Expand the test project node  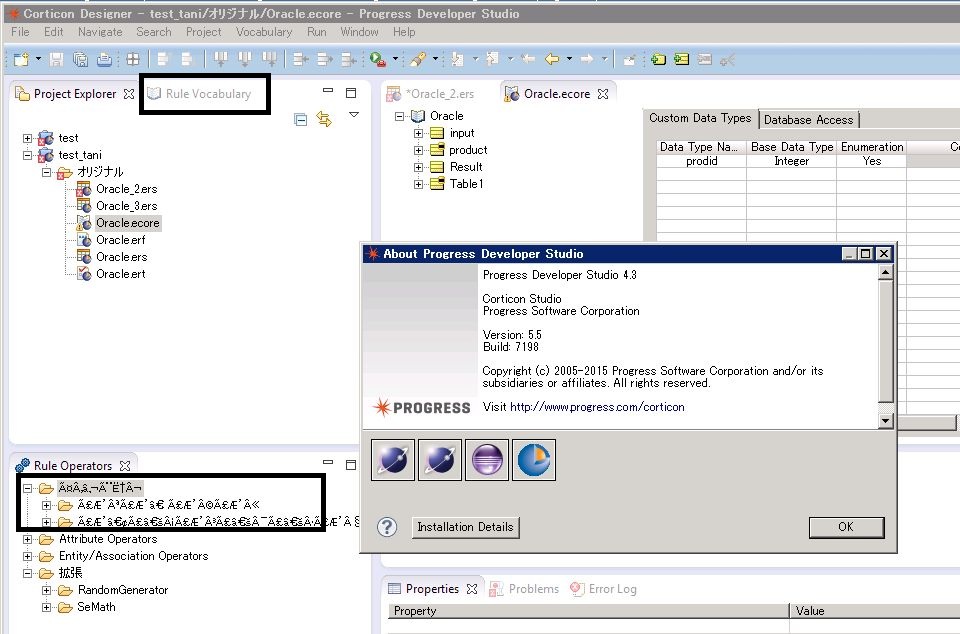[x=28, y=138]
